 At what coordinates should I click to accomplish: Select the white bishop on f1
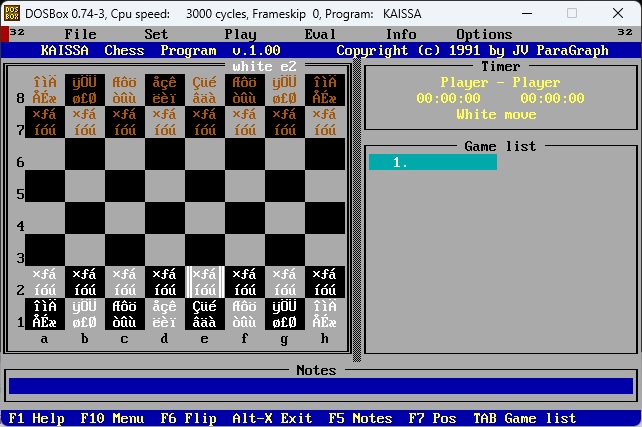tap(245, 314)
